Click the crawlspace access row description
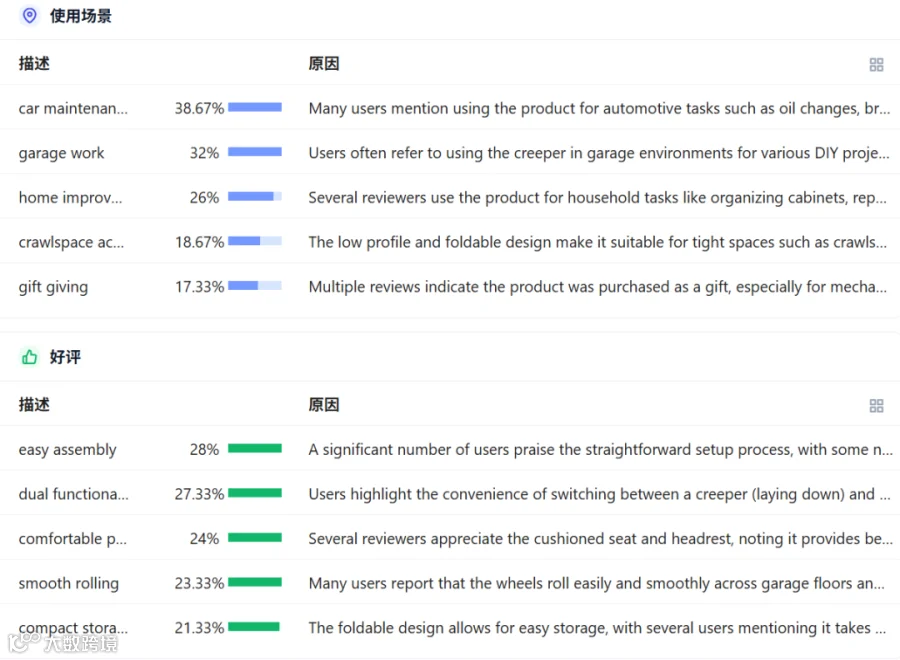The width and height of the screenshot is (900, 660). coord(71,243)
